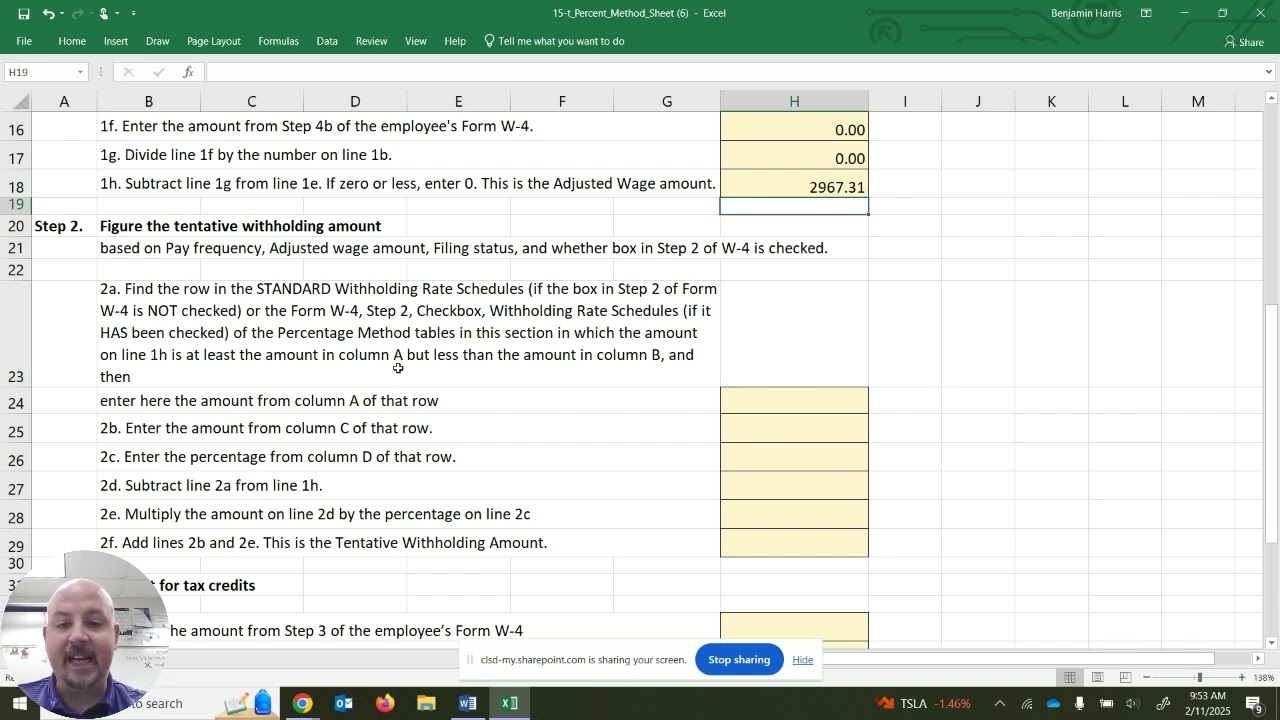The width and height of the screenshot is (1280, 720).
Task: Select column B header
Action: tap(149, 101)
